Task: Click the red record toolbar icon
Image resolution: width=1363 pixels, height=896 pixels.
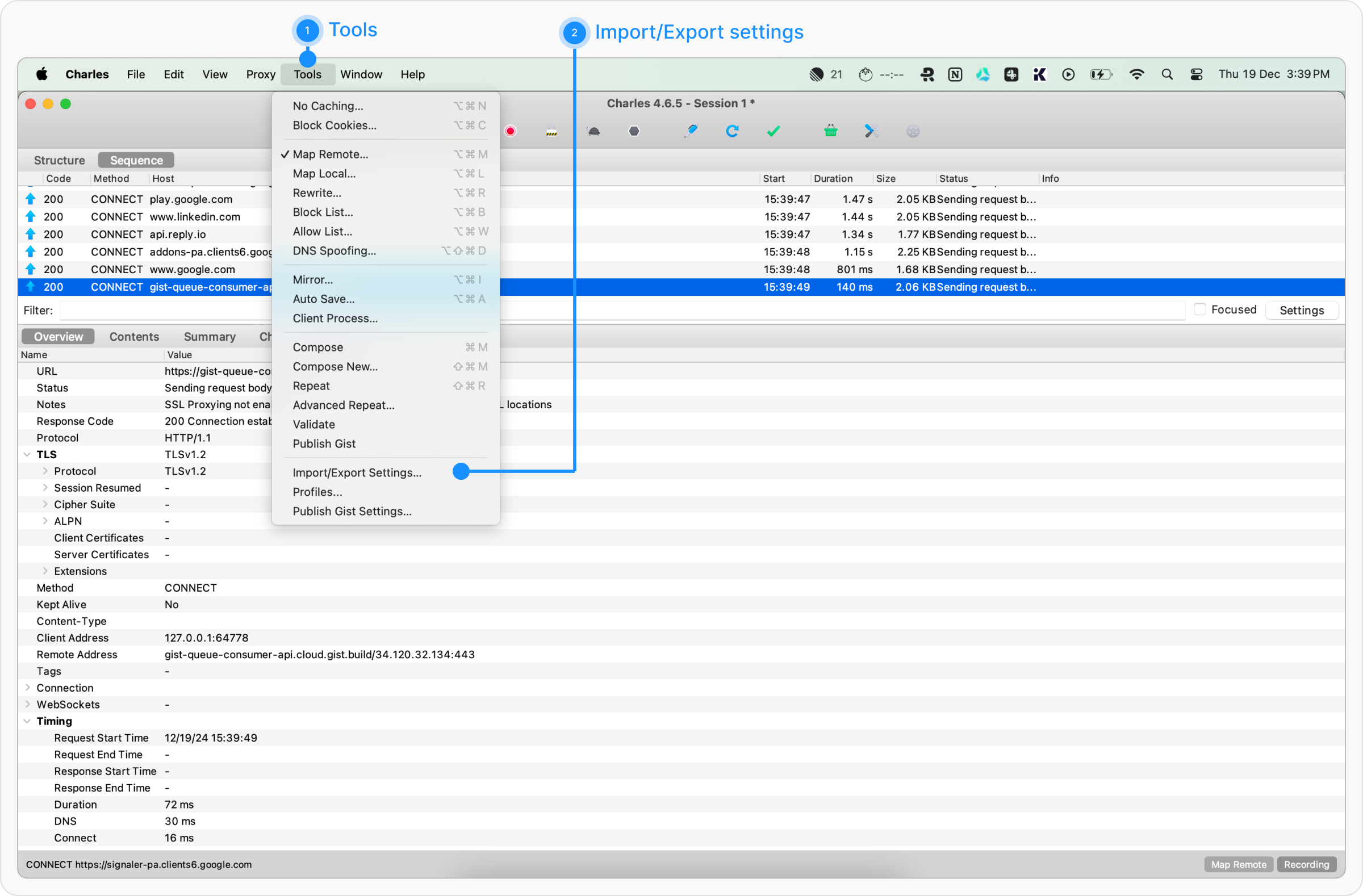Action: [x=510, y=131]
